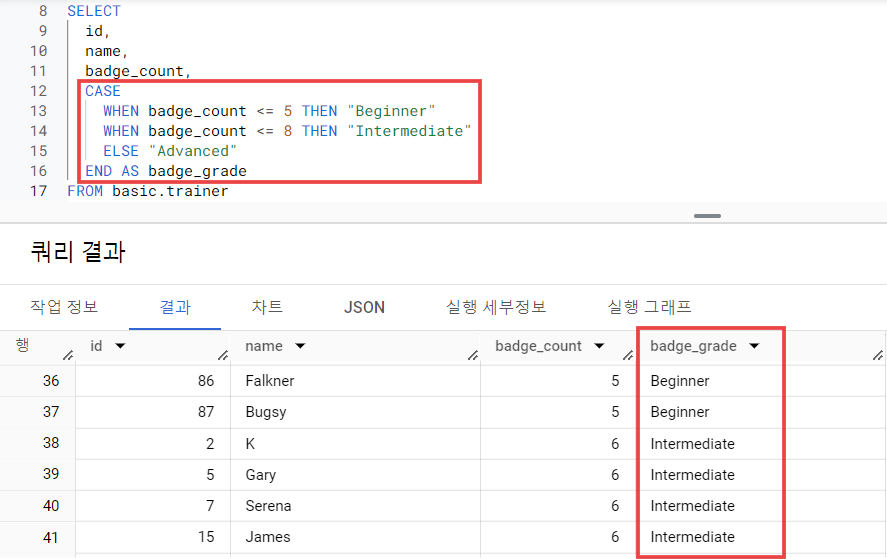Click line number 17 in the gutter
This screenshot has height=559, width=887.
click(38, 191)
